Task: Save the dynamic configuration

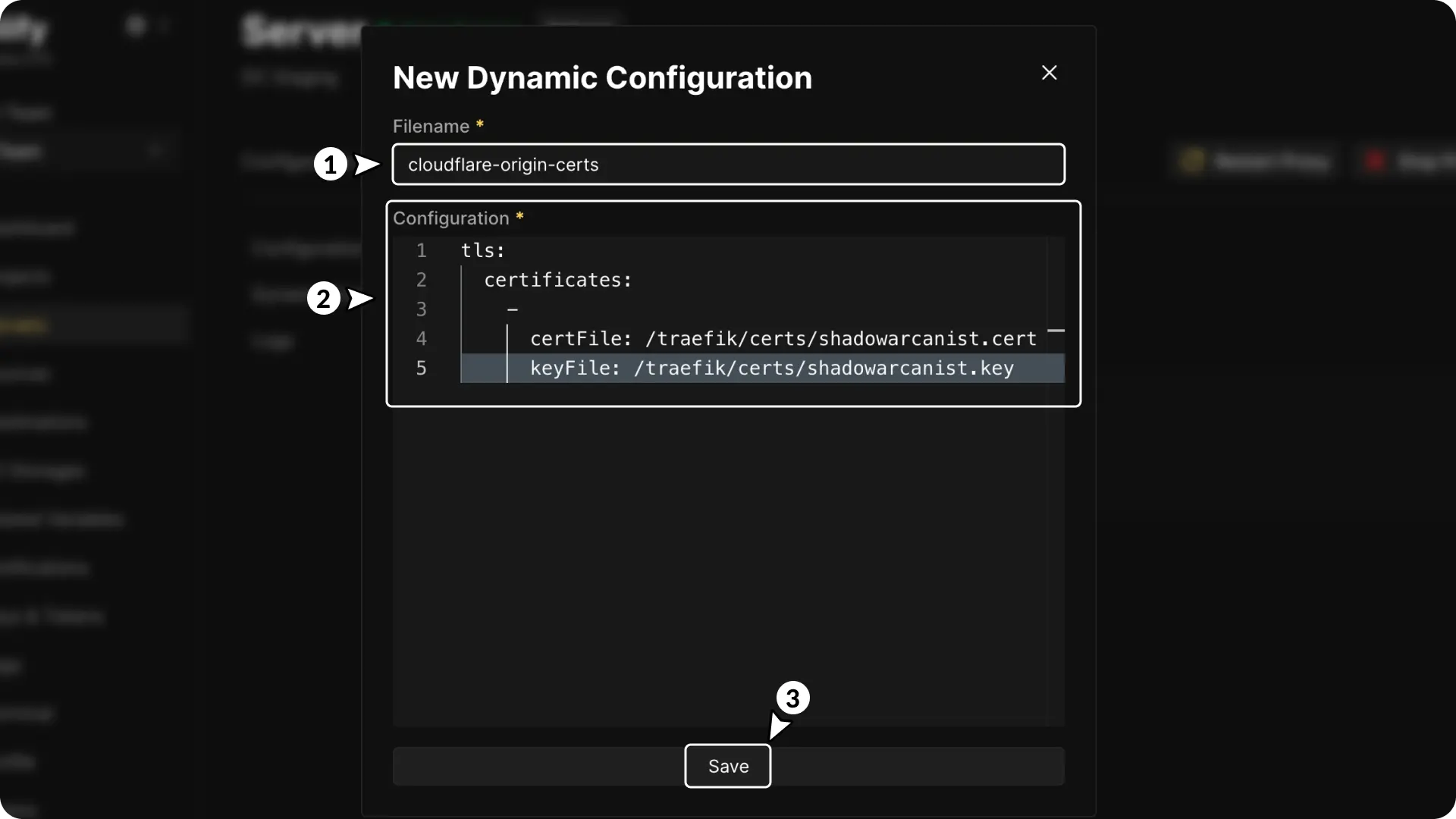Action: click(728, 766)
